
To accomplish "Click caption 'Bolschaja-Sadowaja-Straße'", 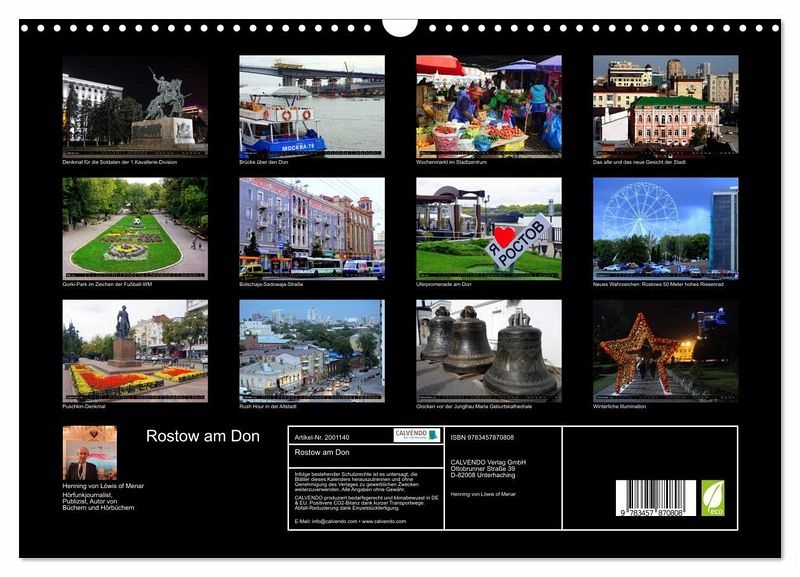I will point(271,285).
